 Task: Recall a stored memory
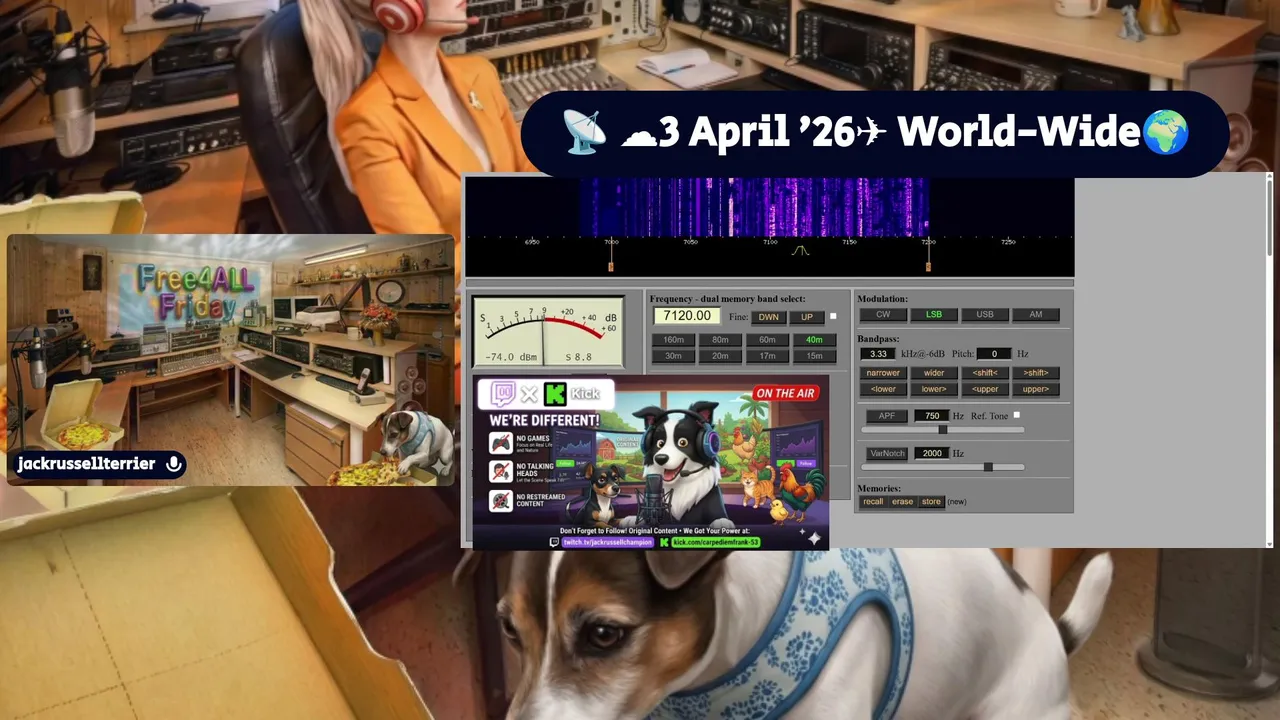[x=873, y=502]
